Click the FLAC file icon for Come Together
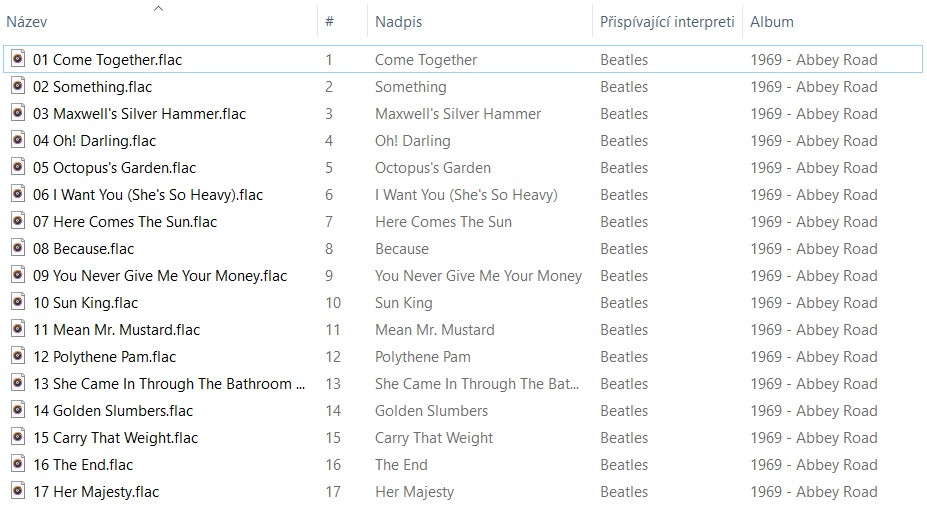927x523 pixels. (17, 59)
